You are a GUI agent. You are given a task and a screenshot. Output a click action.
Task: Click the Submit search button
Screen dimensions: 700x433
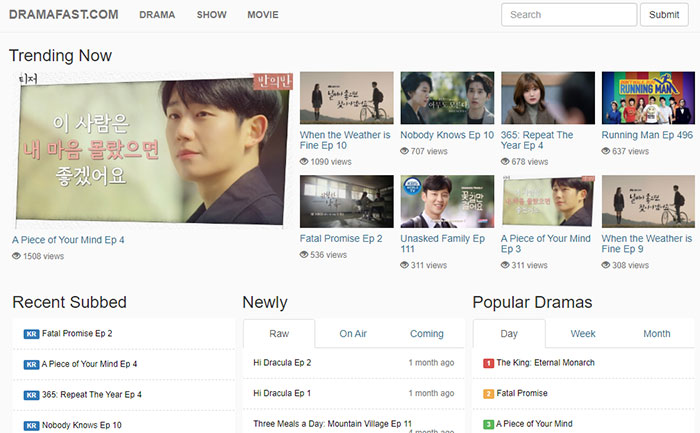click(x=664, y=15)
